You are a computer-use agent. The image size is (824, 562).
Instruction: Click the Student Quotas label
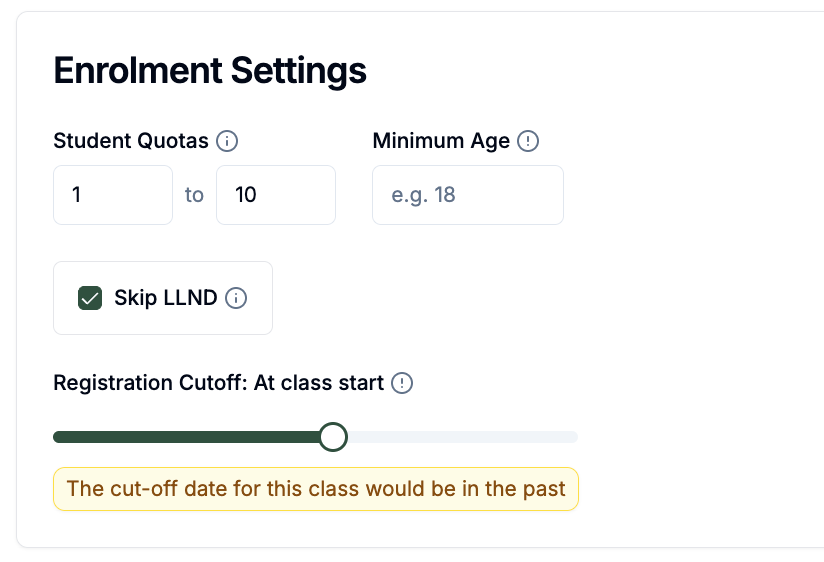coord(131,141)
